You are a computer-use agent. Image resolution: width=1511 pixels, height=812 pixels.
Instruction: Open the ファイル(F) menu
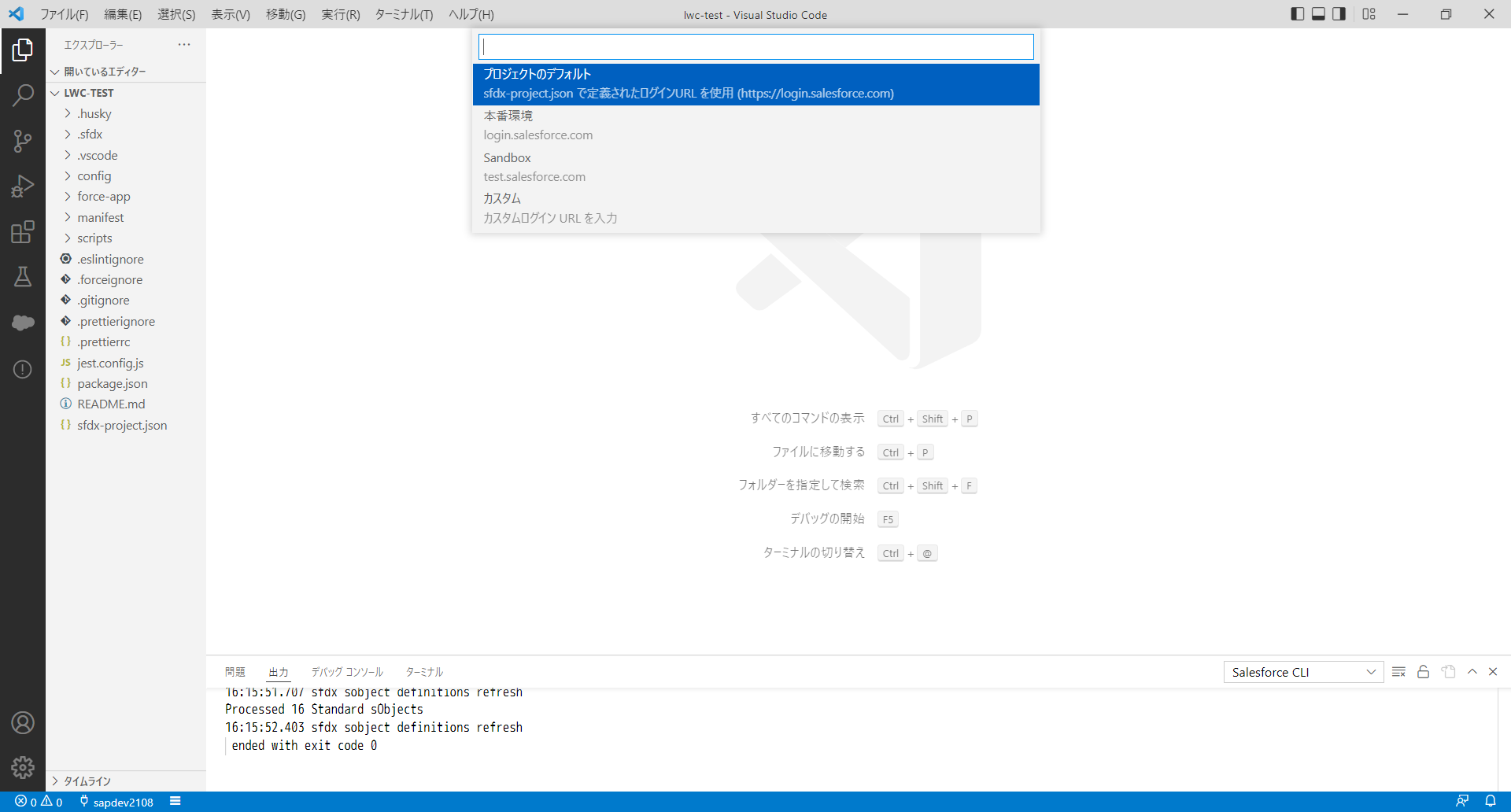[x=65, y=14]
